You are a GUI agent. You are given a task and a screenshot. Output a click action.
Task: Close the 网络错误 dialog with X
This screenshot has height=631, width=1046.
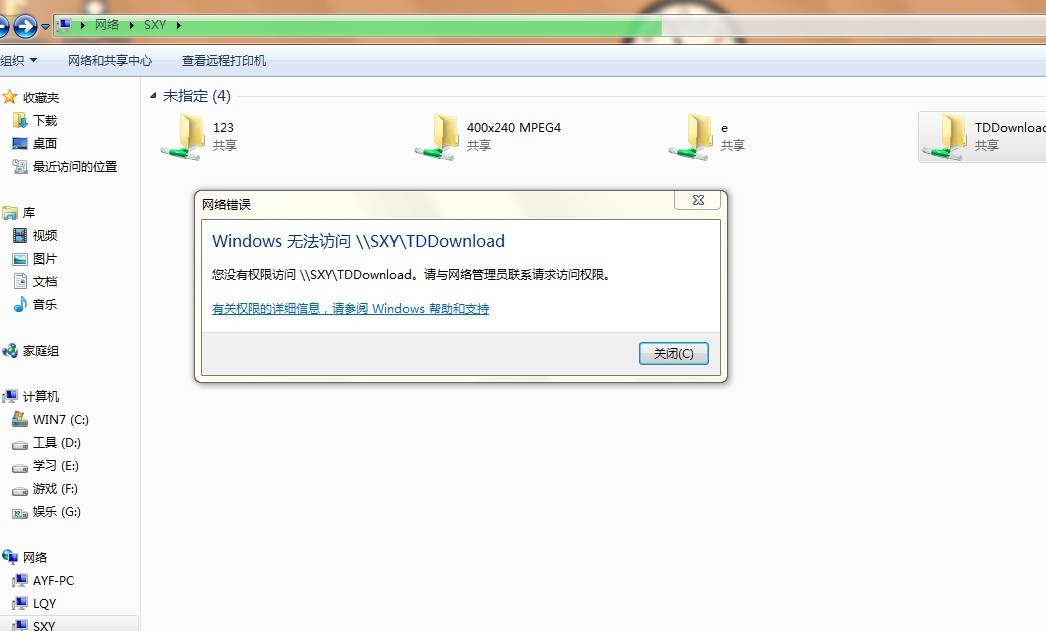click(x=698, y=200)
